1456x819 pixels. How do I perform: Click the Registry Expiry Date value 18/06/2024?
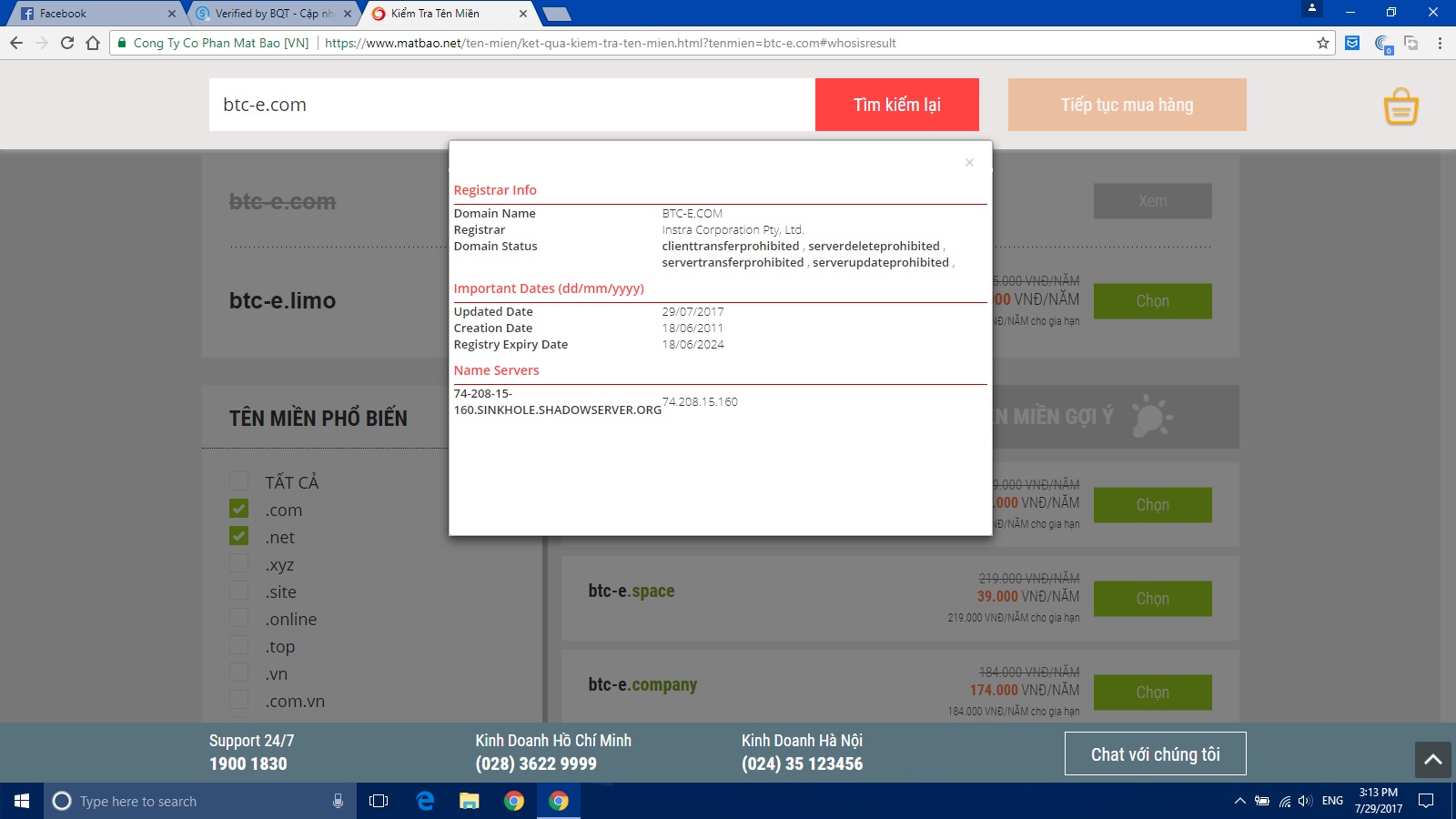(x=693, y=345)
